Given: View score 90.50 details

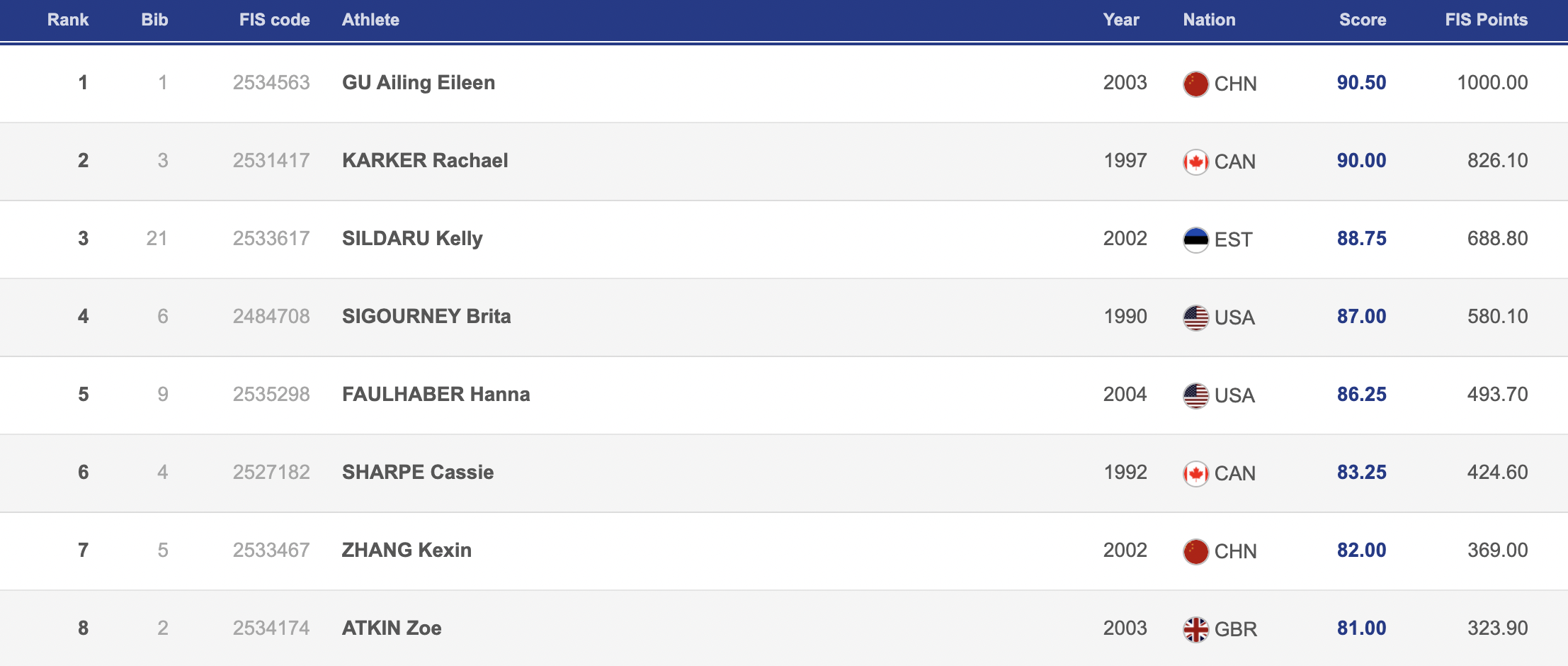Looking at the screenshot, I should (x=1361, y=83).
